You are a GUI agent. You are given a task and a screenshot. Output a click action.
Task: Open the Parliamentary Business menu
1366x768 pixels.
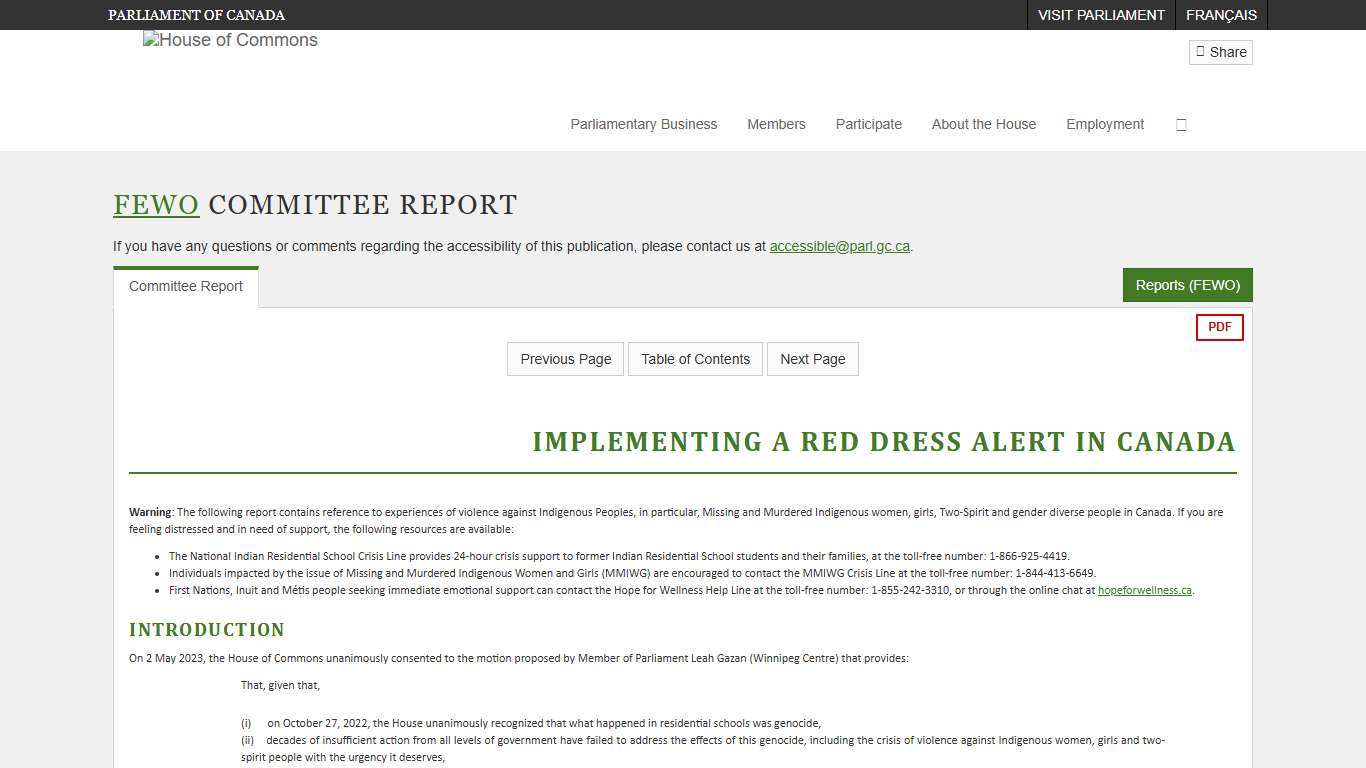pyautogui.click(x=643, y=124)
